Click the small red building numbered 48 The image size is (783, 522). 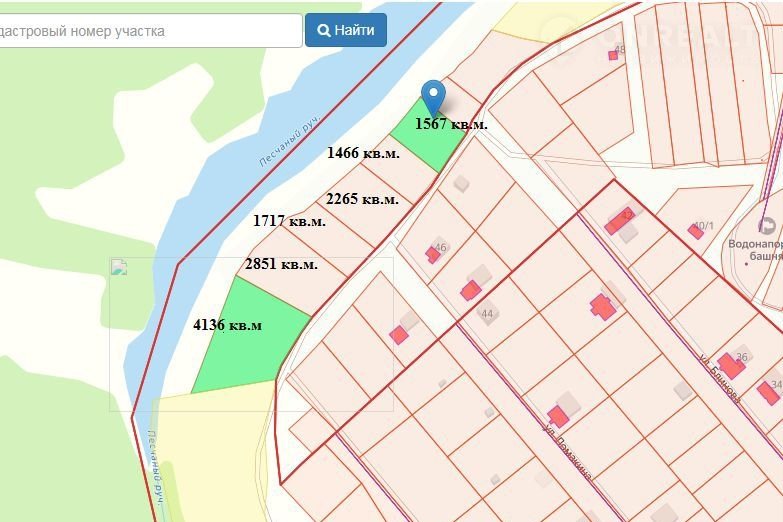(613, 55)
